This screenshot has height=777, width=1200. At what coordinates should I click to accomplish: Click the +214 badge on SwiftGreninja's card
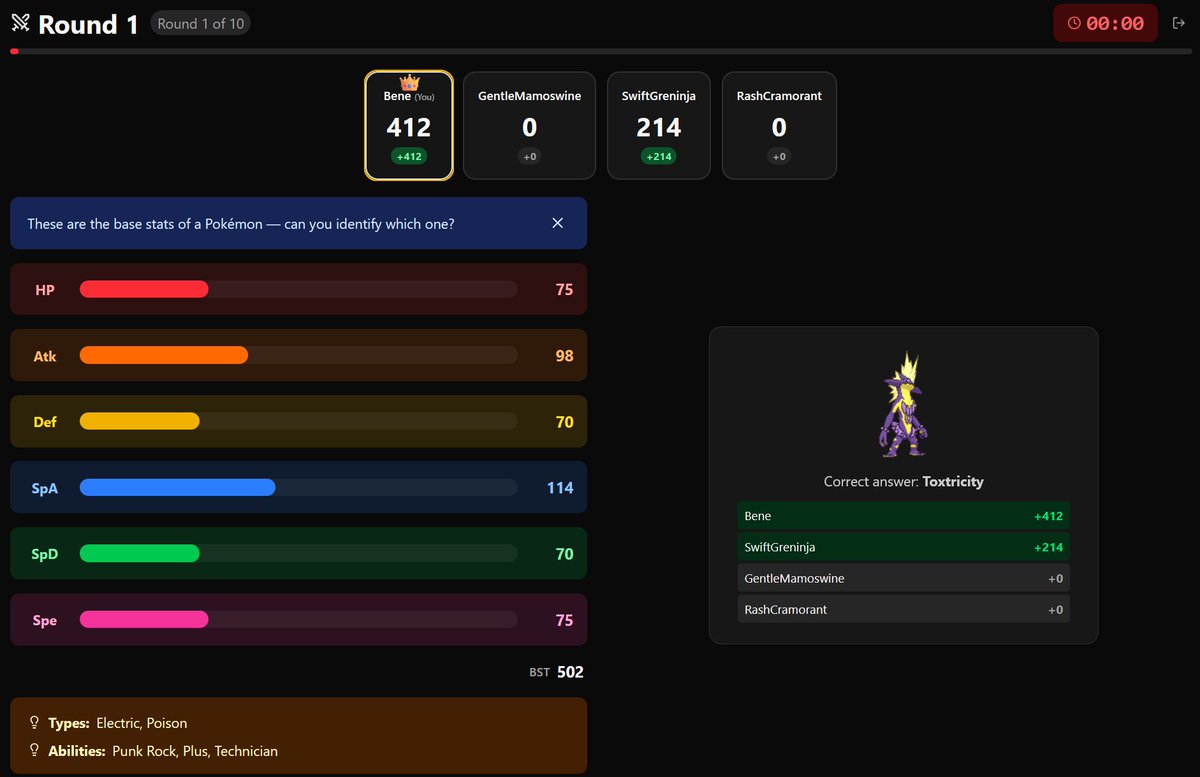[658, 156]
